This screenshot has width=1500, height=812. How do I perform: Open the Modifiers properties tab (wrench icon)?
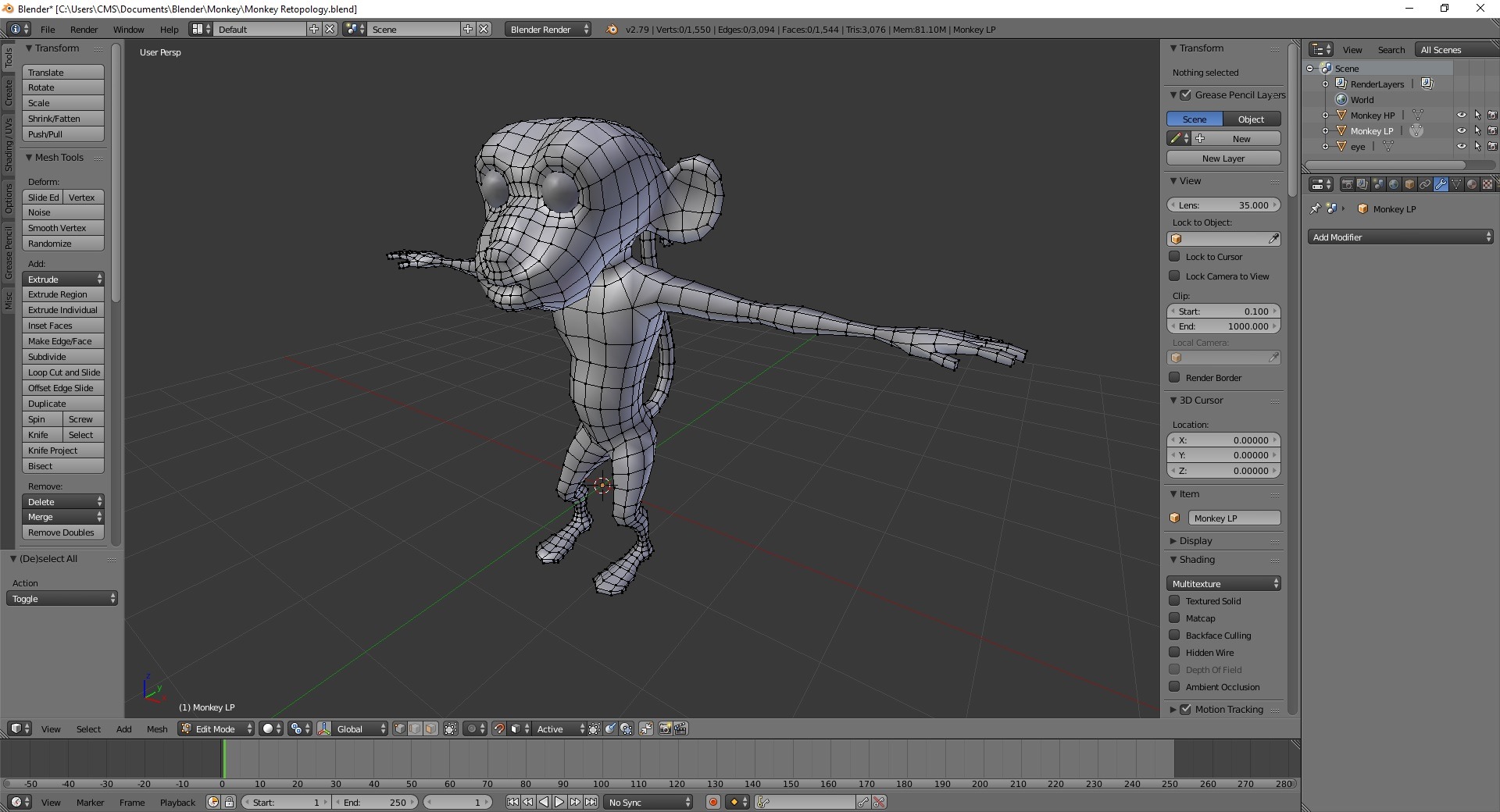(x=1441, y=184)
